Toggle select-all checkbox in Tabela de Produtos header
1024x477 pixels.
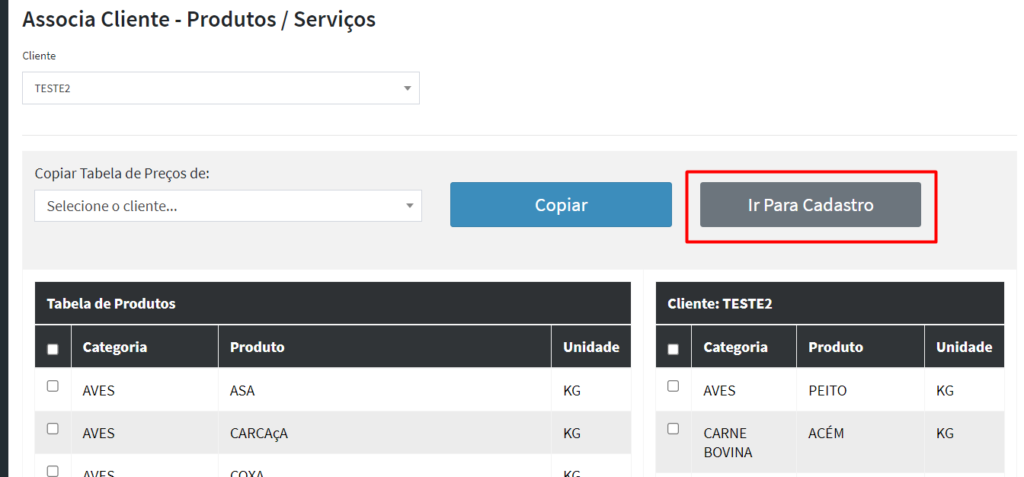(53, 349)
